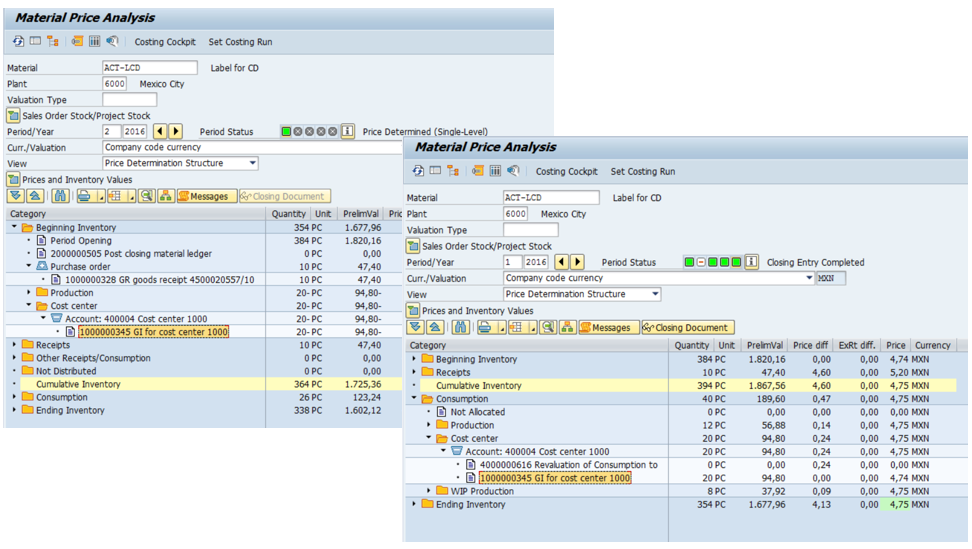Click the binoculars find icon in period 1 window
972x549 pixels.
pyautogui.click(x=461, y=328)
